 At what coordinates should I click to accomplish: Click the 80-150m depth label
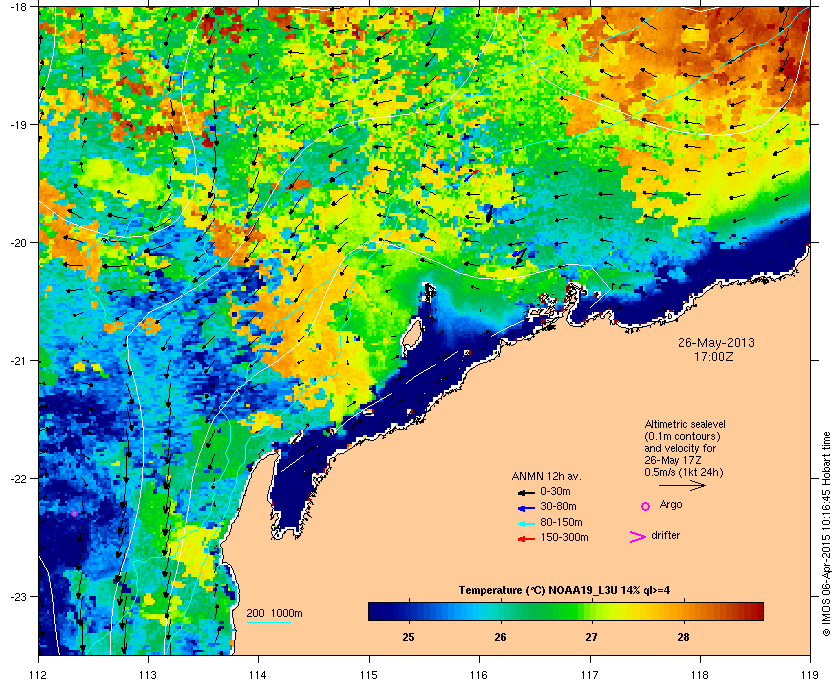(561, 522)
